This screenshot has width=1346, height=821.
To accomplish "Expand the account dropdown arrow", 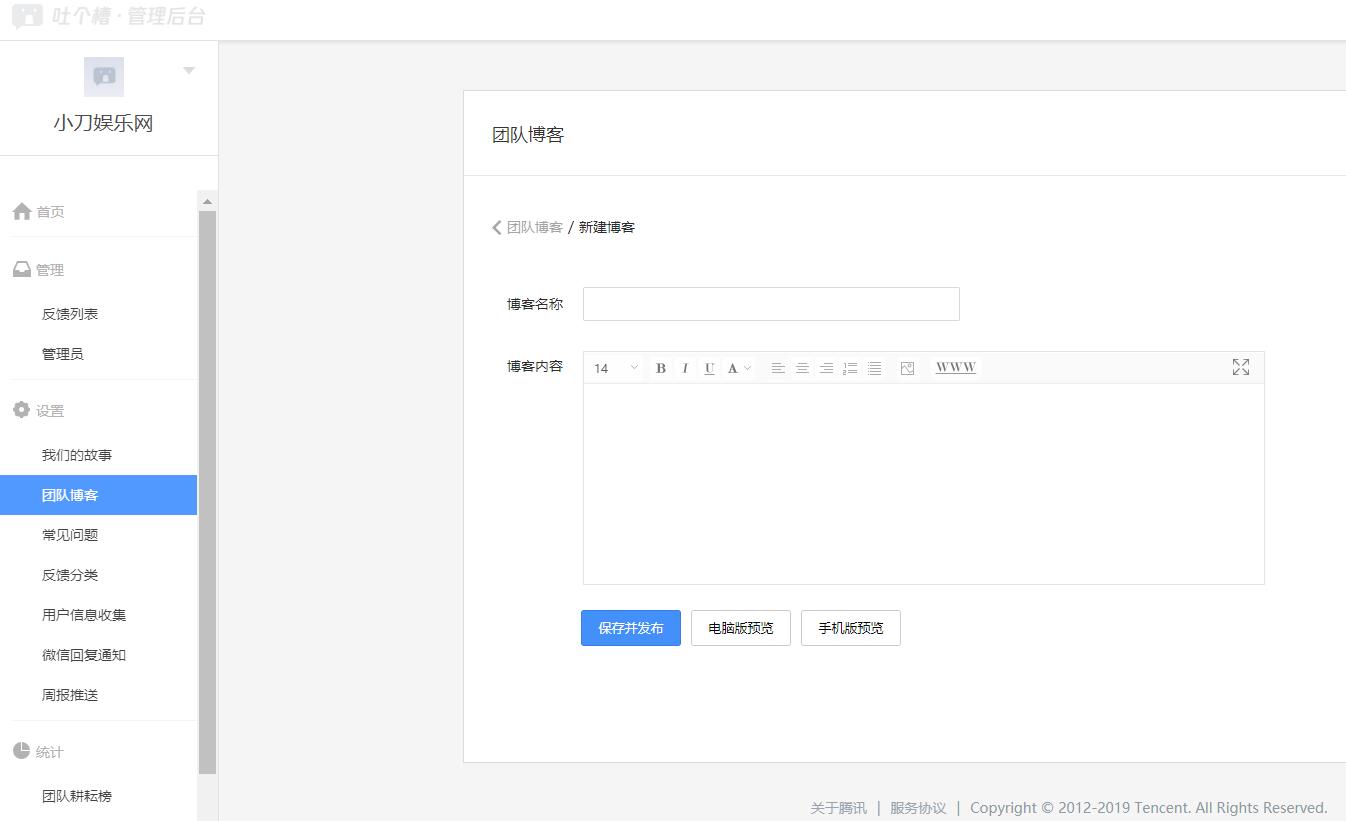I will (x=189, y=71).
